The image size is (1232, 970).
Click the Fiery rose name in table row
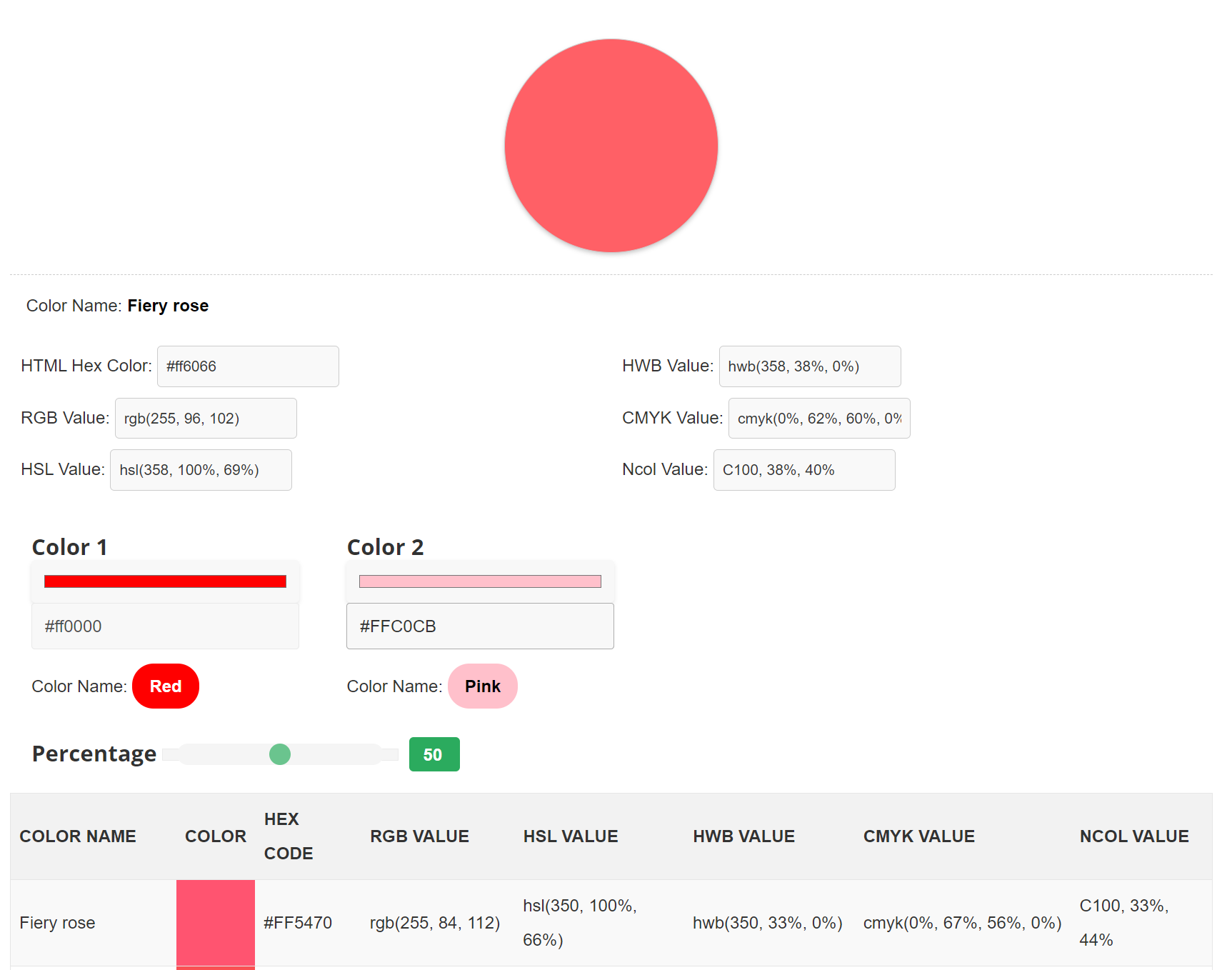[x=57, y=923]
